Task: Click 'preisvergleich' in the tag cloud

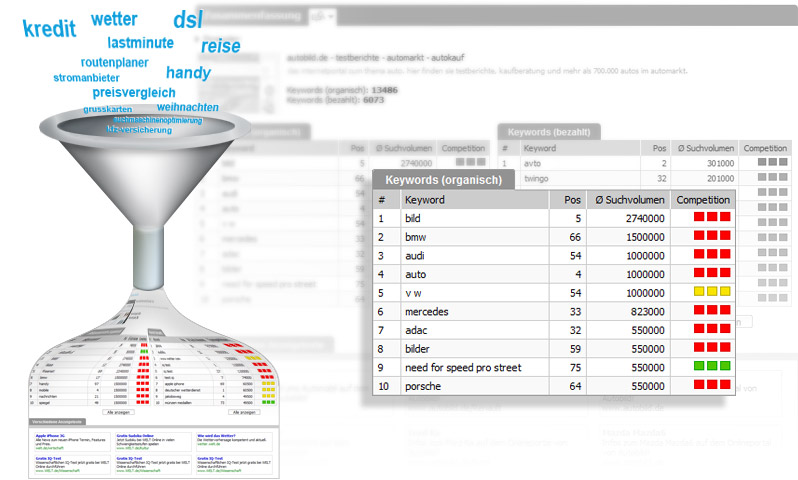Action: 134,93
